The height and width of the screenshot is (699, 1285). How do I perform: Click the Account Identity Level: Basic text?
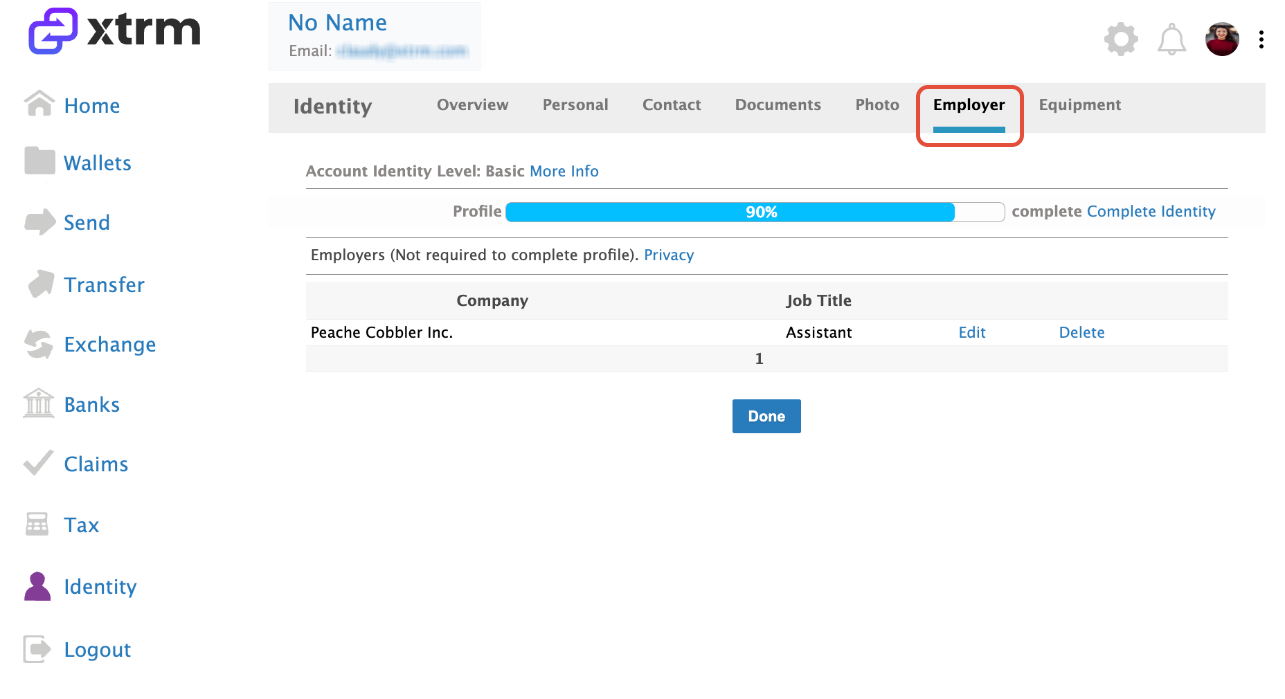click(x=415, y=171)
